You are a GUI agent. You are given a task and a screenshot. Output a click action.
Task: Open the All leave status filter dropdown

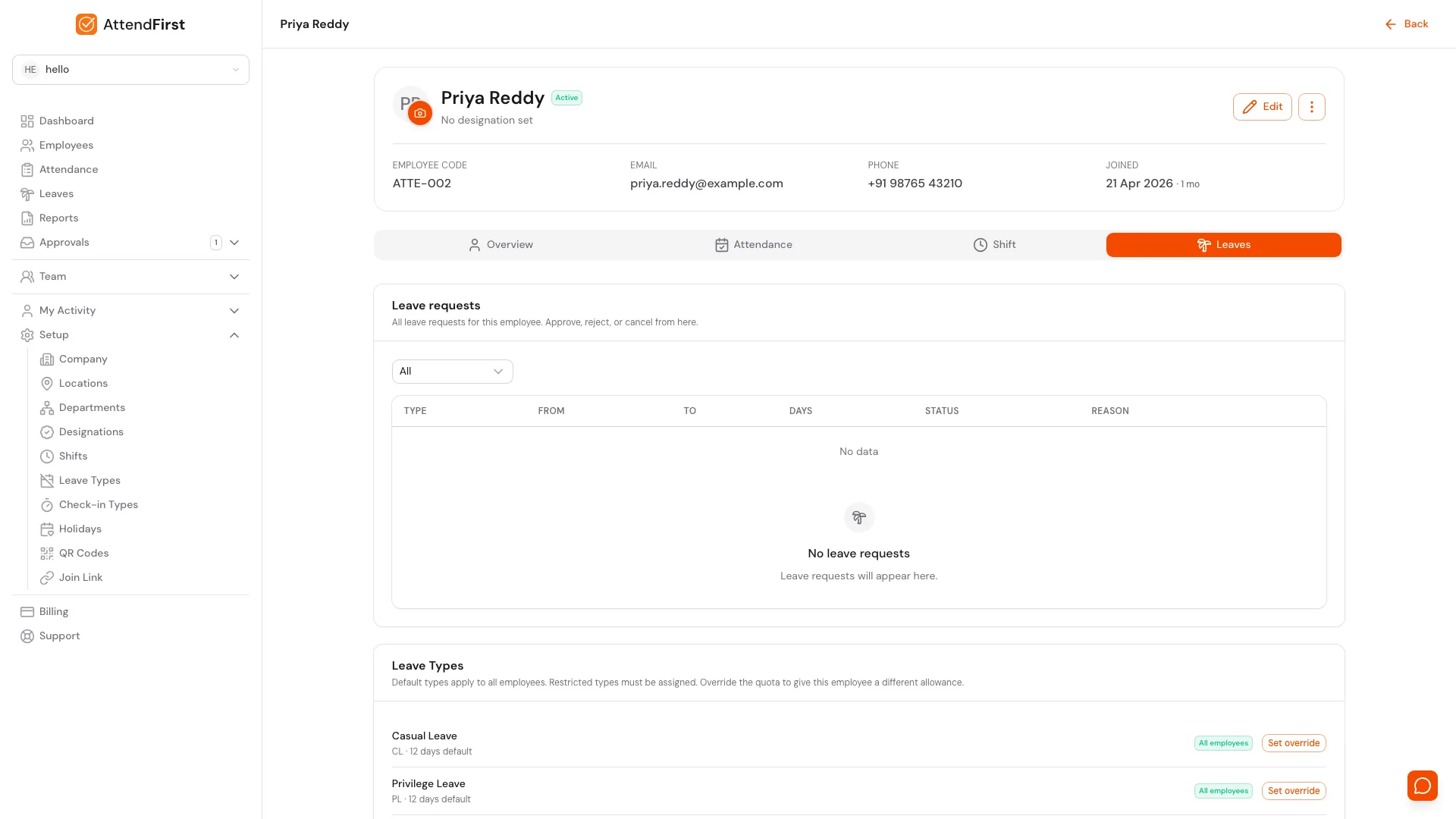click(452, 372)
